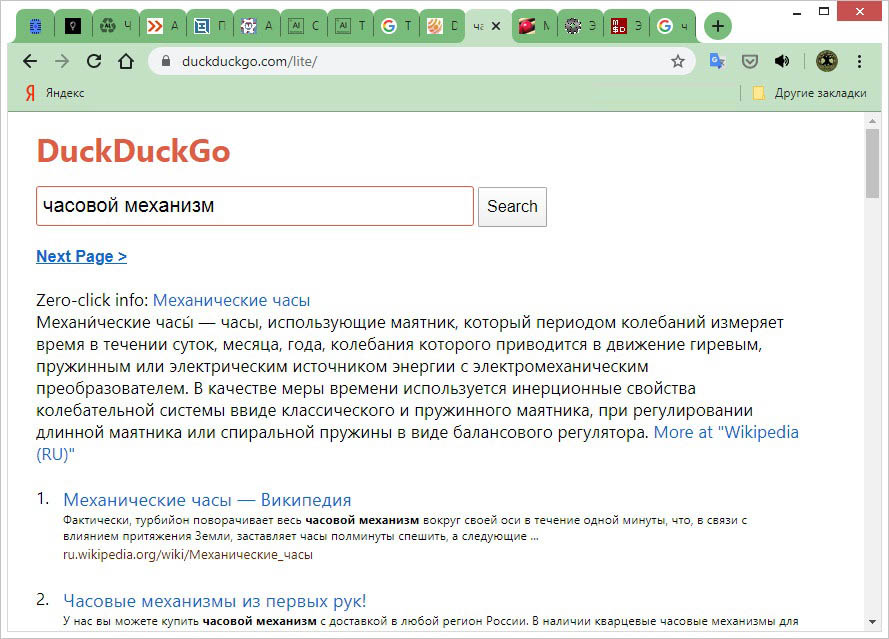This screenshot has width=889, height=639.
Task: Switch to the black lightbulb icon tab
Action: [x=73, y=26]
